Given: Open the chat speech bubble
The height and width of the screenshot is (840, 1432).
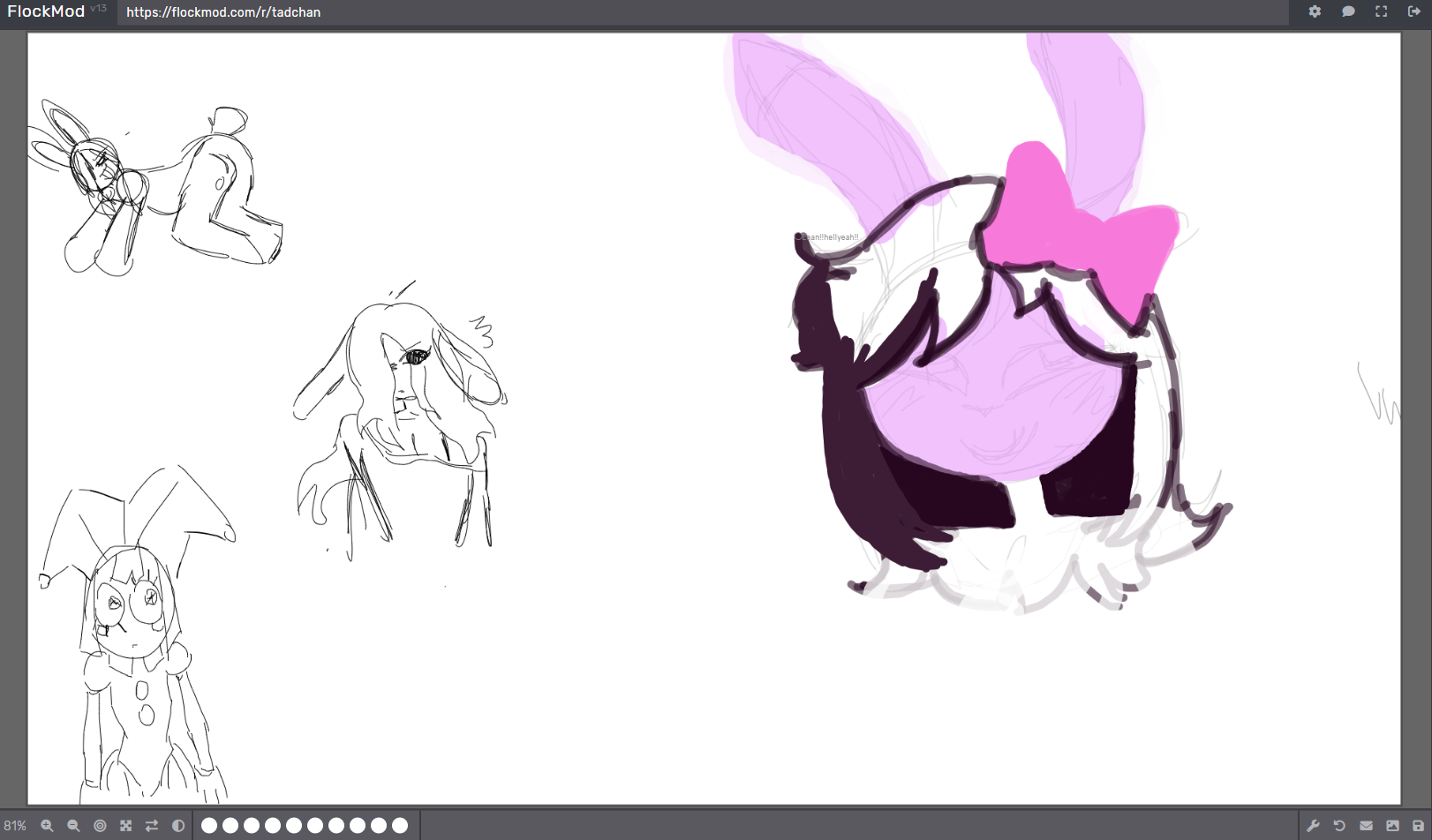Looking at the screenshot, I should [x=1348, y=11].
